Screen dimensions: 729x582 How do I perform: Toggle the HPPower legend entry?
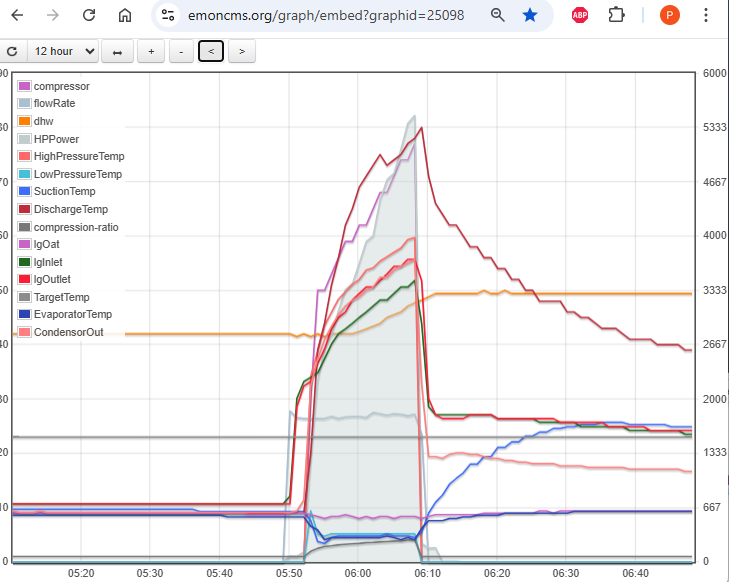point(56,139)
